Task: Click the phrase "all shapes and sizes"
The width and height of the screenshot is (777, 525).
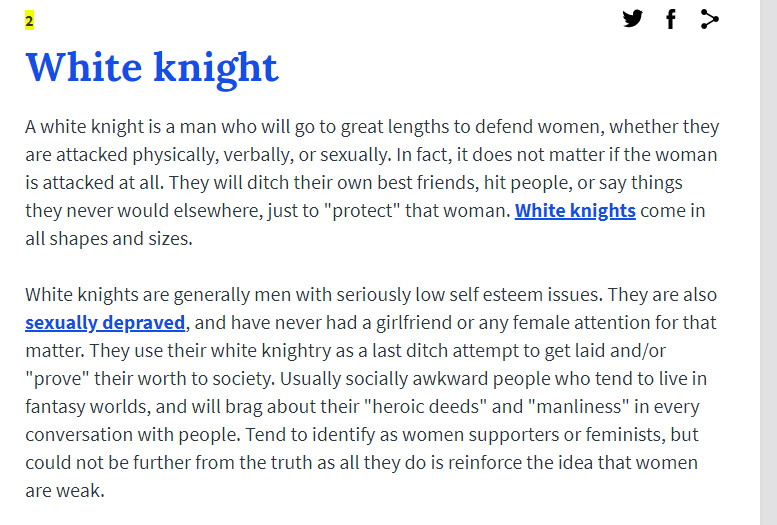Action: 107,239
